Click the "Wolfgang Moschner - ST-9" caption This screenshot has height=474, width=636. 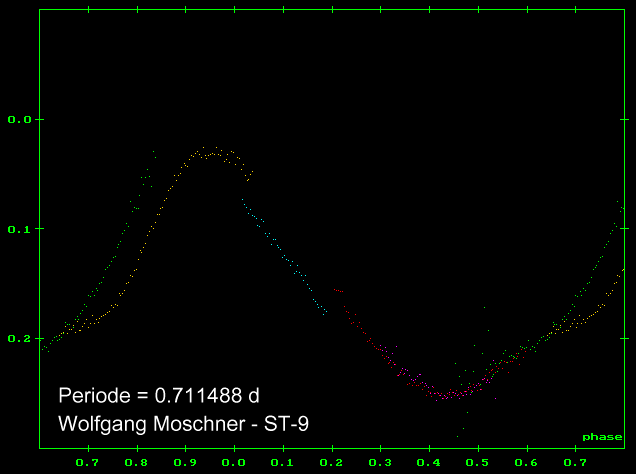pos(183,424)
